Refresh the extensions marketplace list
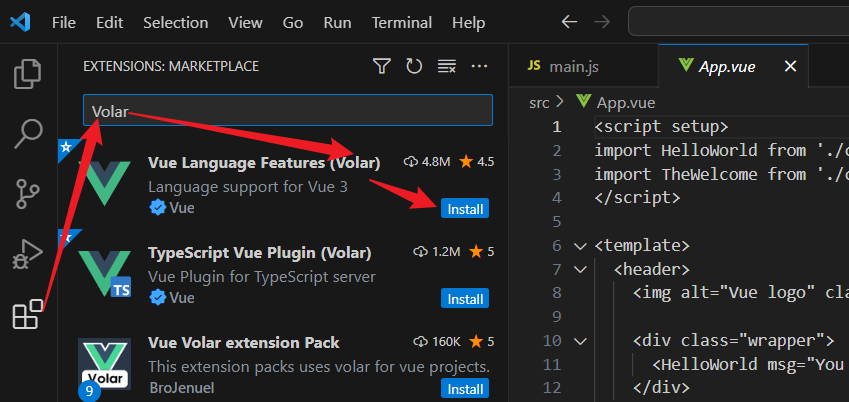 click(x=414, y=66)
